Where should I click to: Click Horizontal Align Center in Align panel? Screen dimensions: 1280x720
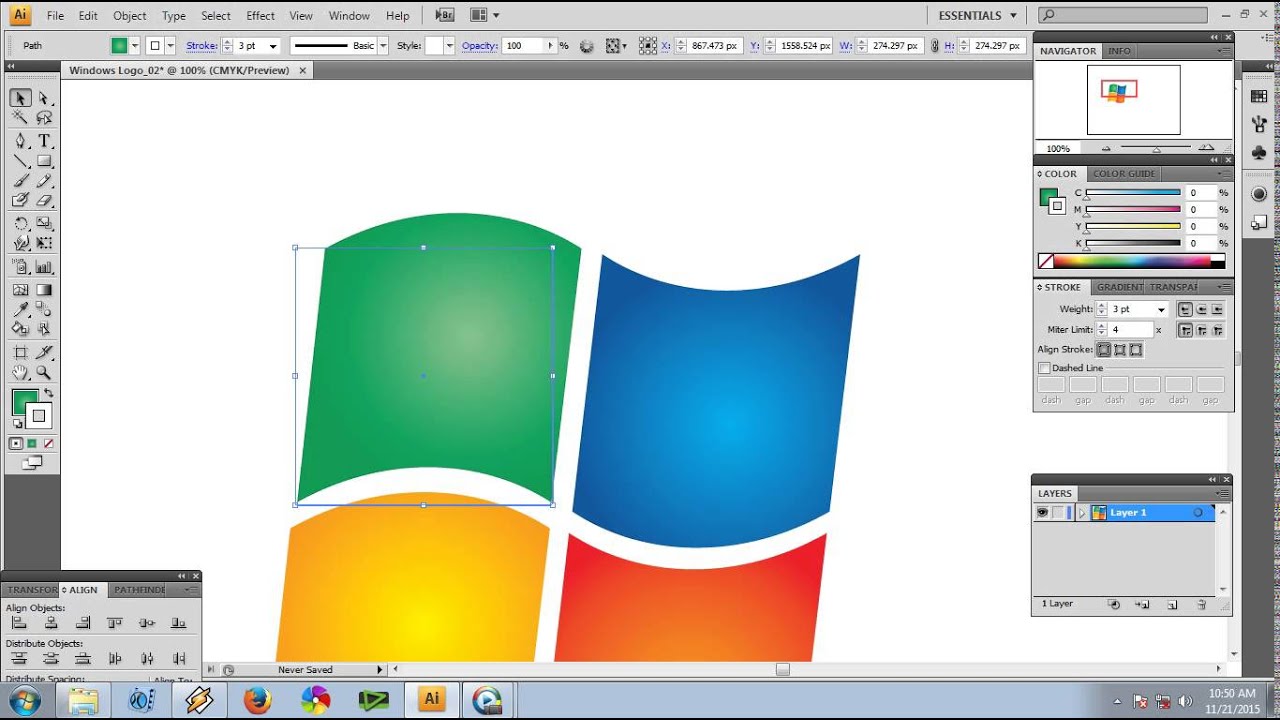[51, 623]
